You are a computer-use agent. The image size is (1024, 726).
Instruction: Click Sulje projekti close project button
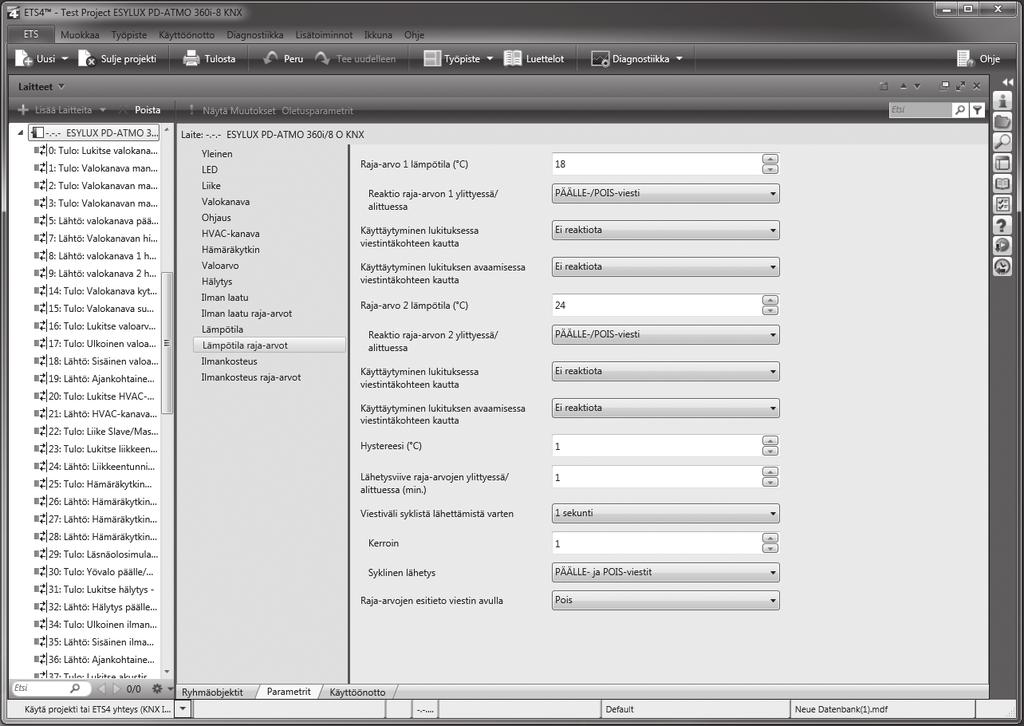click(118, 59)
